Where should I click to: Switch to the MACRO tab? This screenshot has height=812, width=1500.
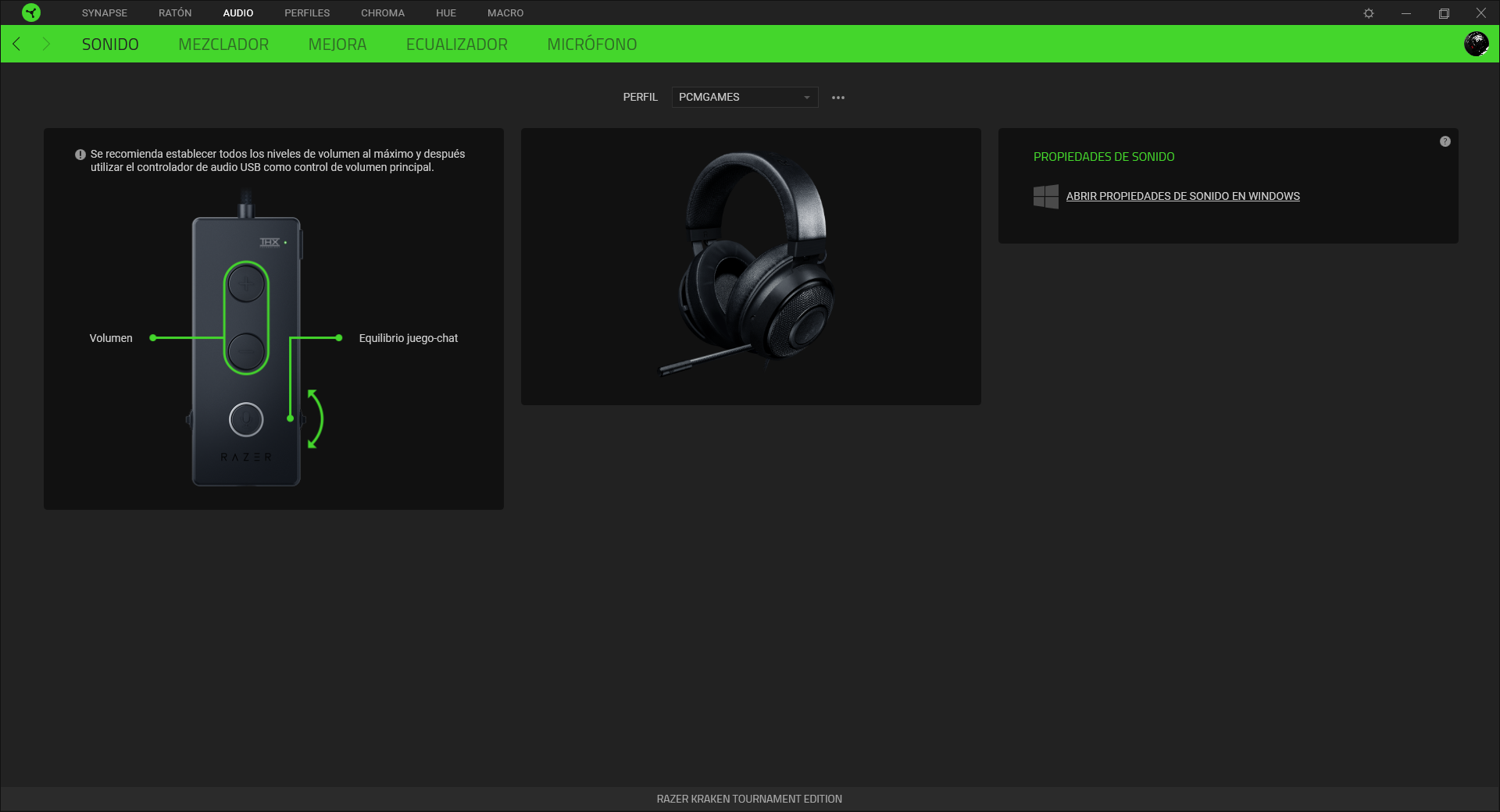point(505,13)
